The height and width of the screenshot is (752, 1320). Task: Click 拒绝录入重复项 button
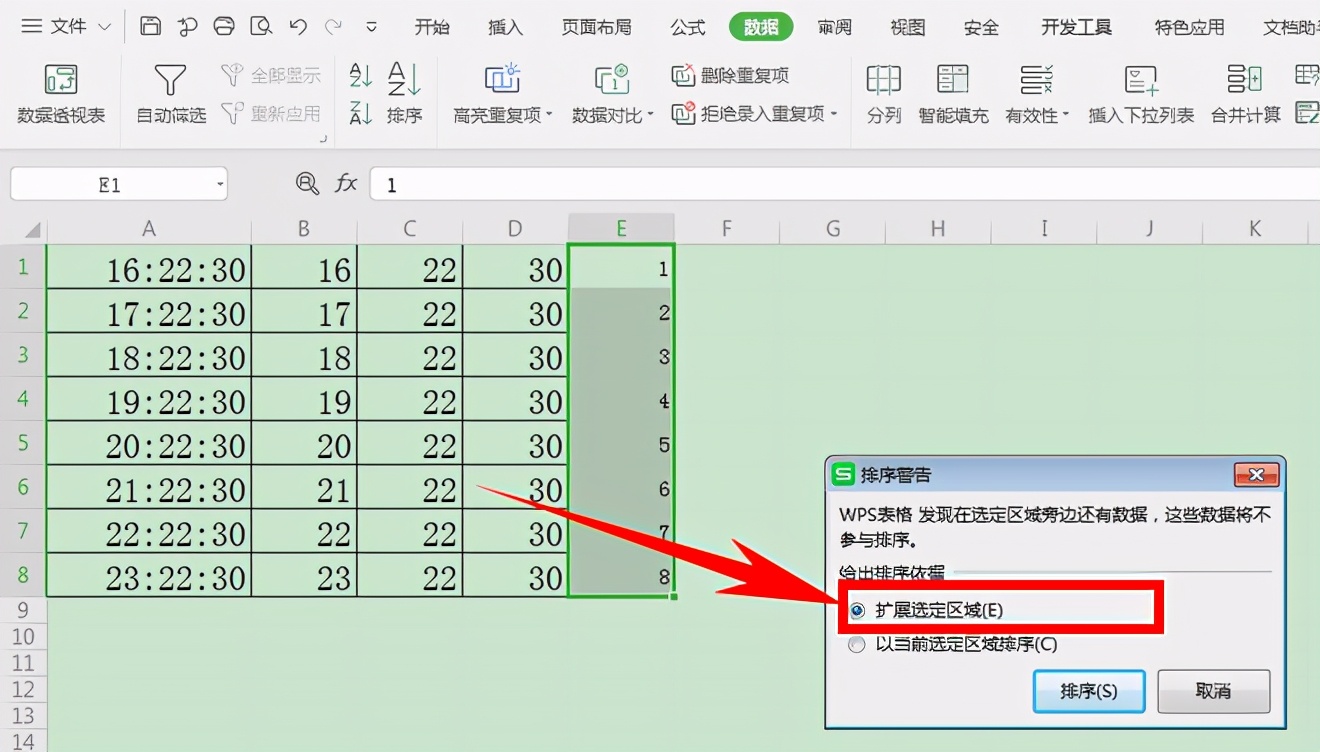click(750, 114)
